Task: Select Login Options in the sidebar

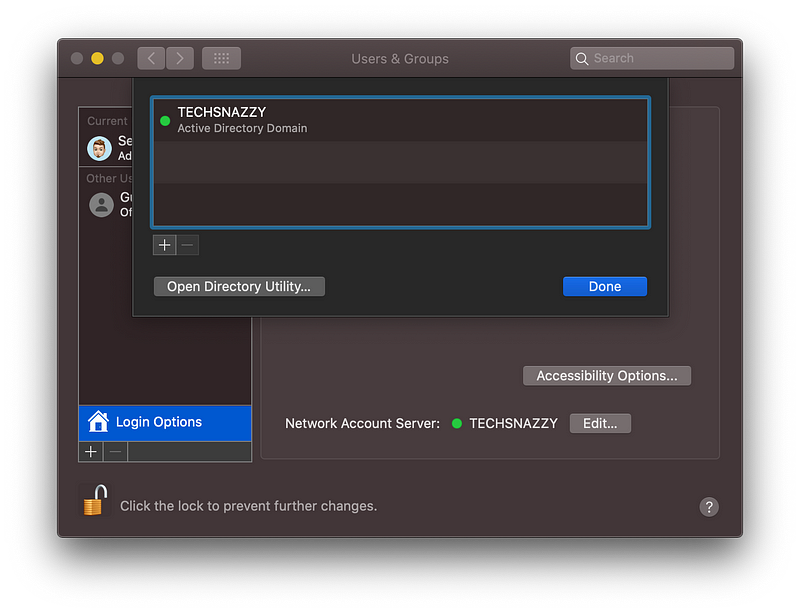Action: (165, 423)
